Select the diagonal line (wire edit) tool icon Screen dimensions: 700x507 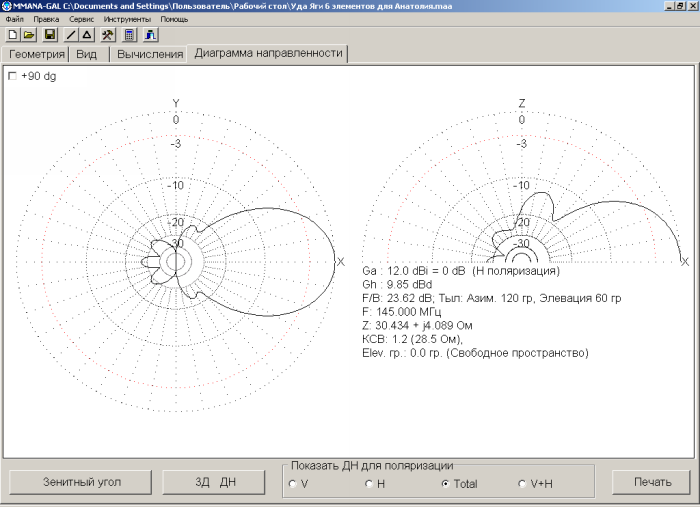click(x=71, y=35)
